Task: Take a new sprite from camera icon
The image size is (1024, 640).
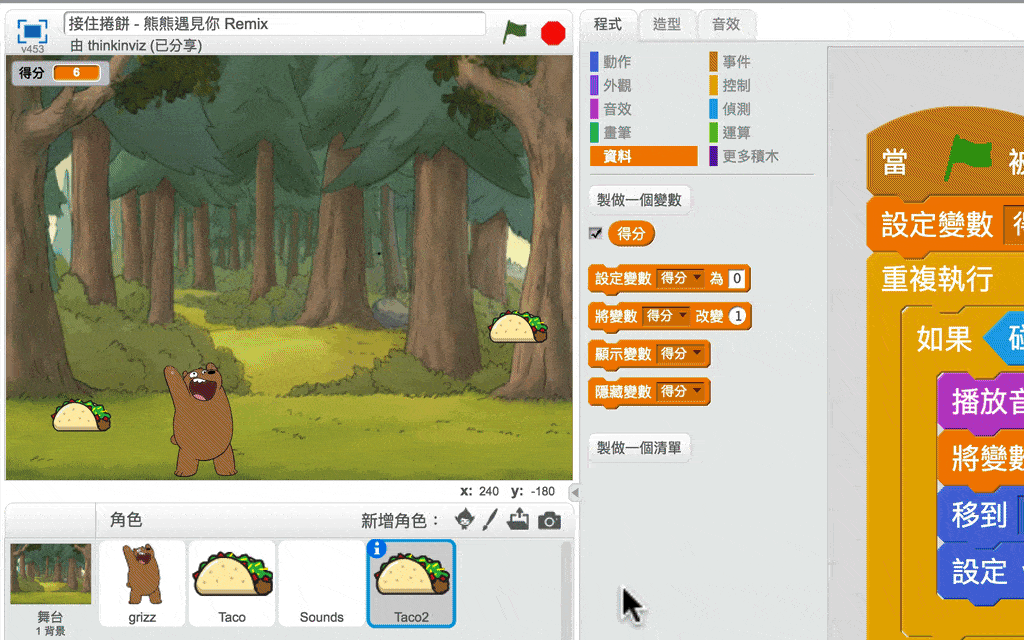Action: (x=549, y=520)
